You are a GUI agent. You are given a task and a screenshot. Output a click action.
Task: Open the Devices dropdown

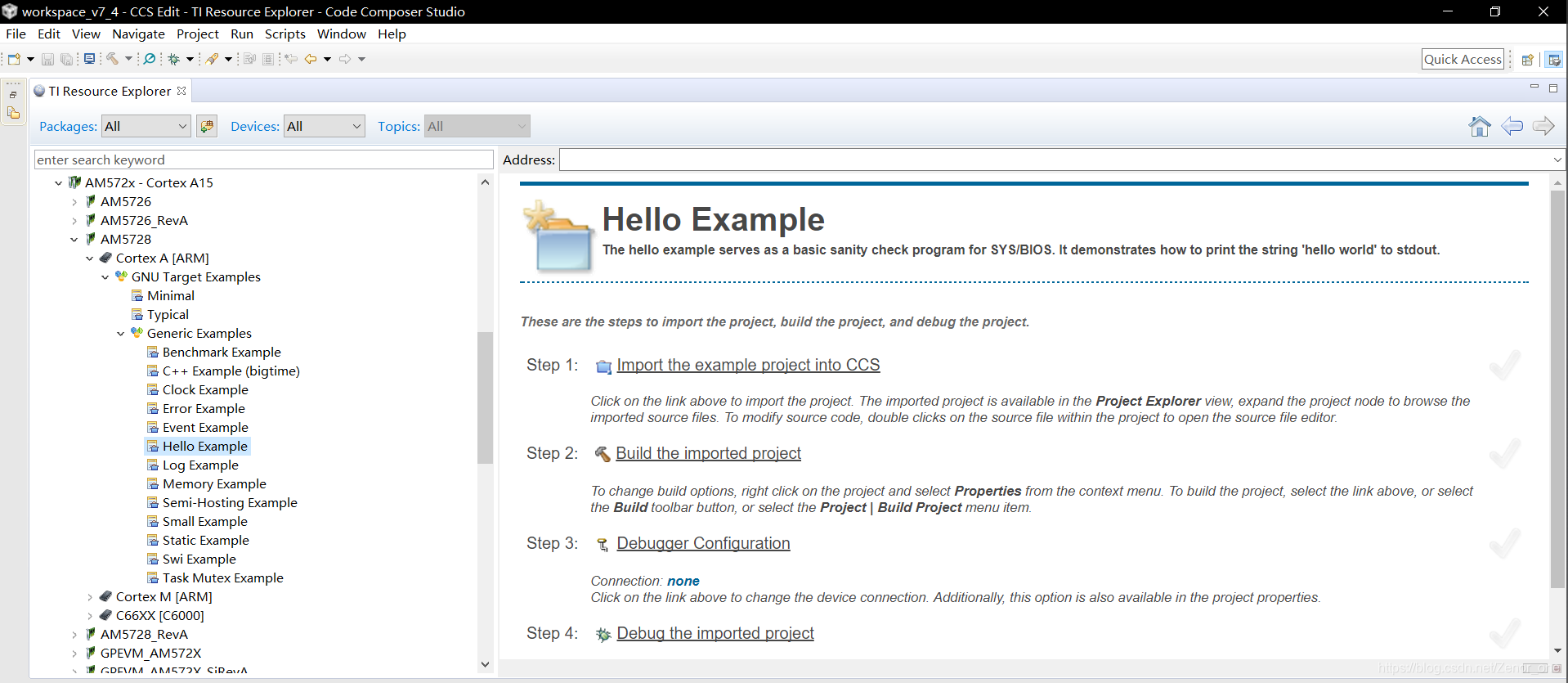pos(325,126)
